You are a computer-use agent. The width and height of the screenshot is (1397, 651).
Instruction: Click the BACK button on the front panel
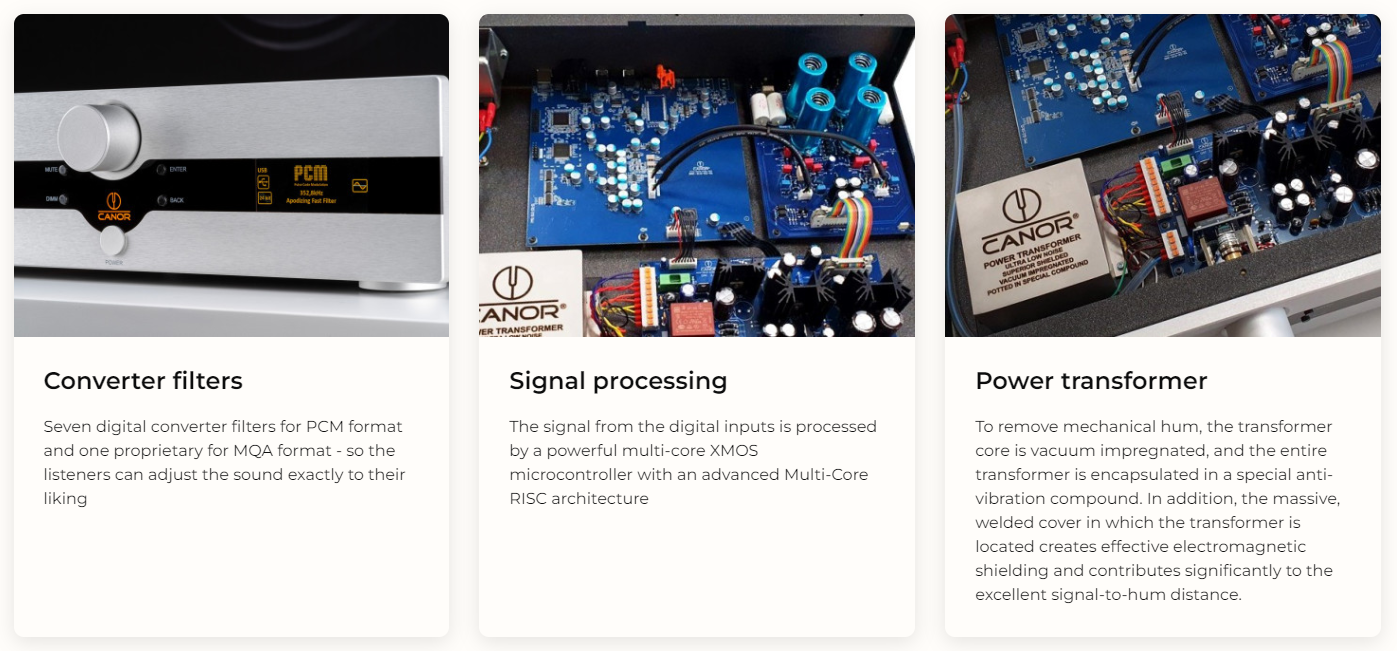pos(161,200)
